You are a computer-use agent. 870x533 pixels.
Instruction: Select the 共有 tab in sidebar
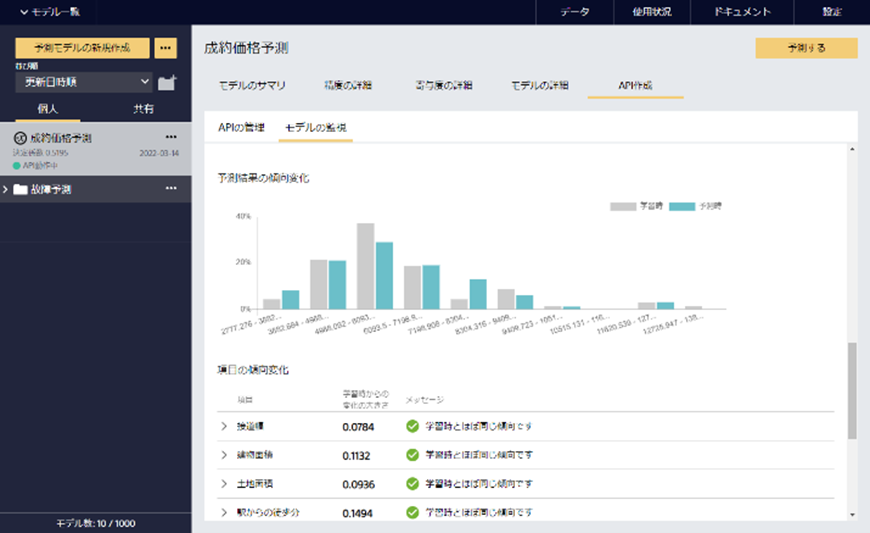pos(143,109)
